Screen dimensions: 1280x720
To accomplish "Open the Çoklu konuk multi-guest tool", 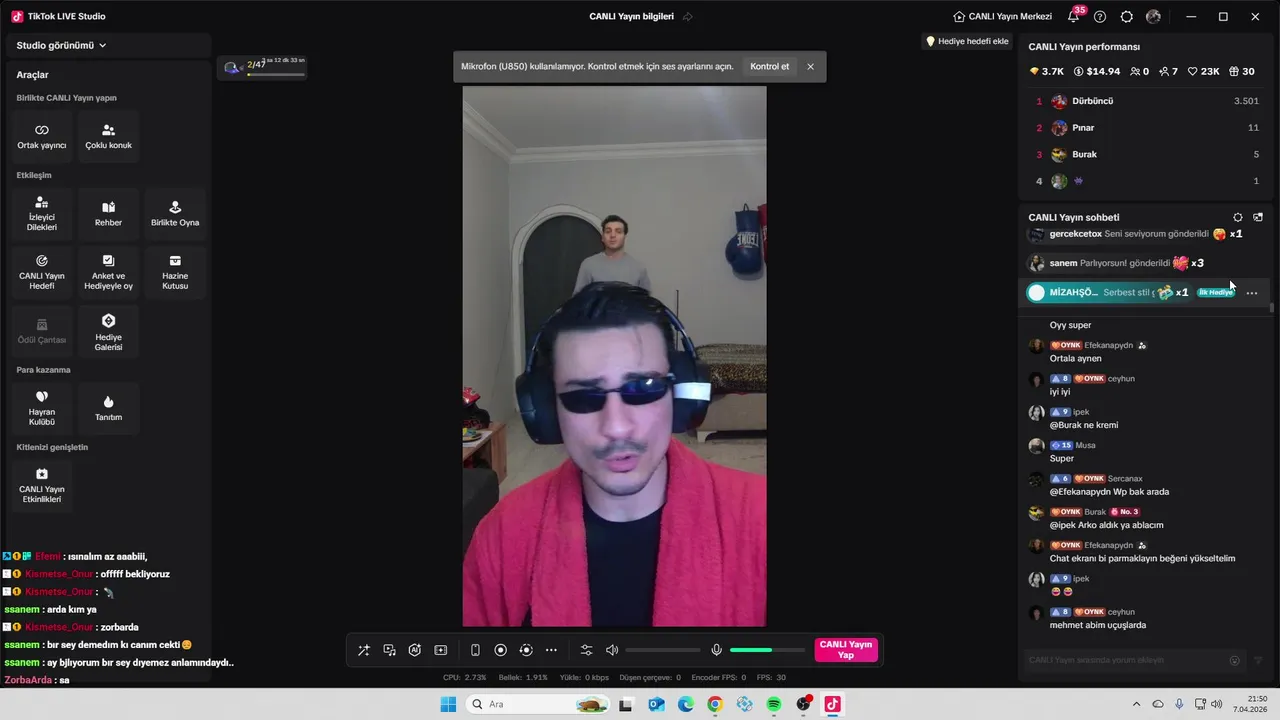I will pos(108,137).
